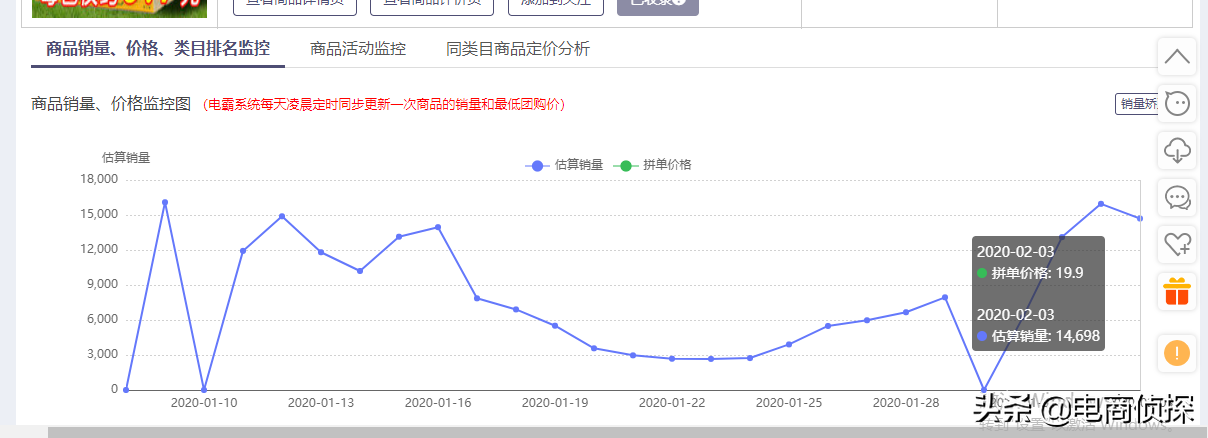Click the 3,000 y-axis label
Screen dimensions: 1208x438
click(102, 355)
